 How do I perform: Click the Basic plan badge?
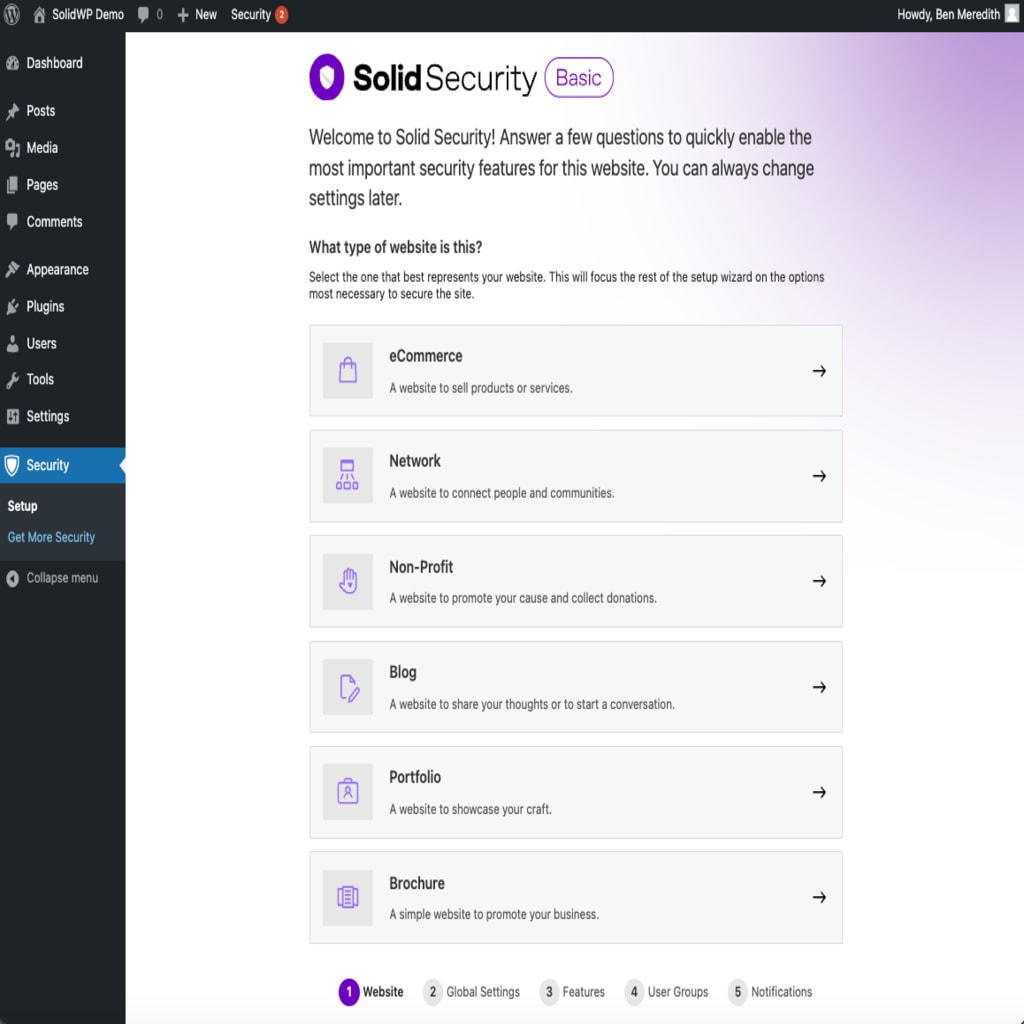(x=579, y=78)
